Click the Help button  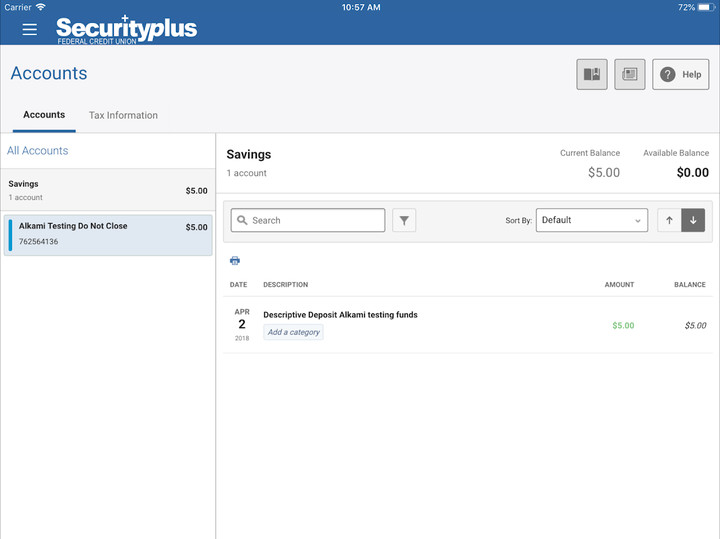pos(681,74)
